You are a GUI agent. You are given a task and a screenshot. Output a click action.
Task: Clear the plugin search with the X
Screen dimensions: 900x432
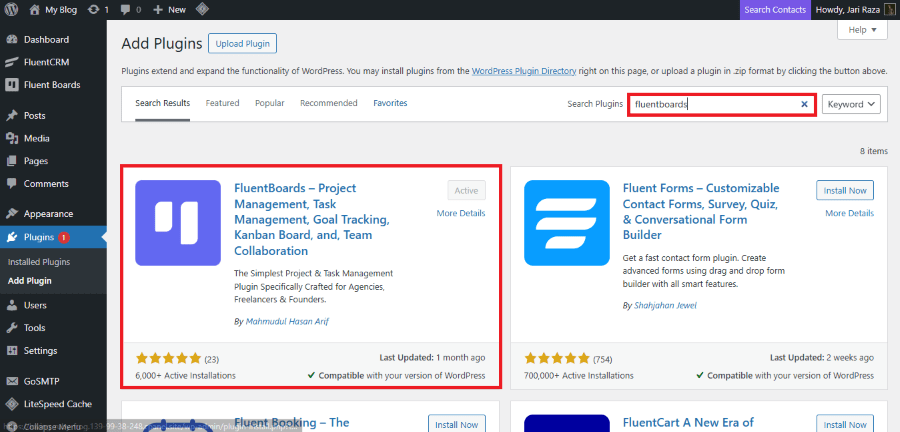(804, 104)
